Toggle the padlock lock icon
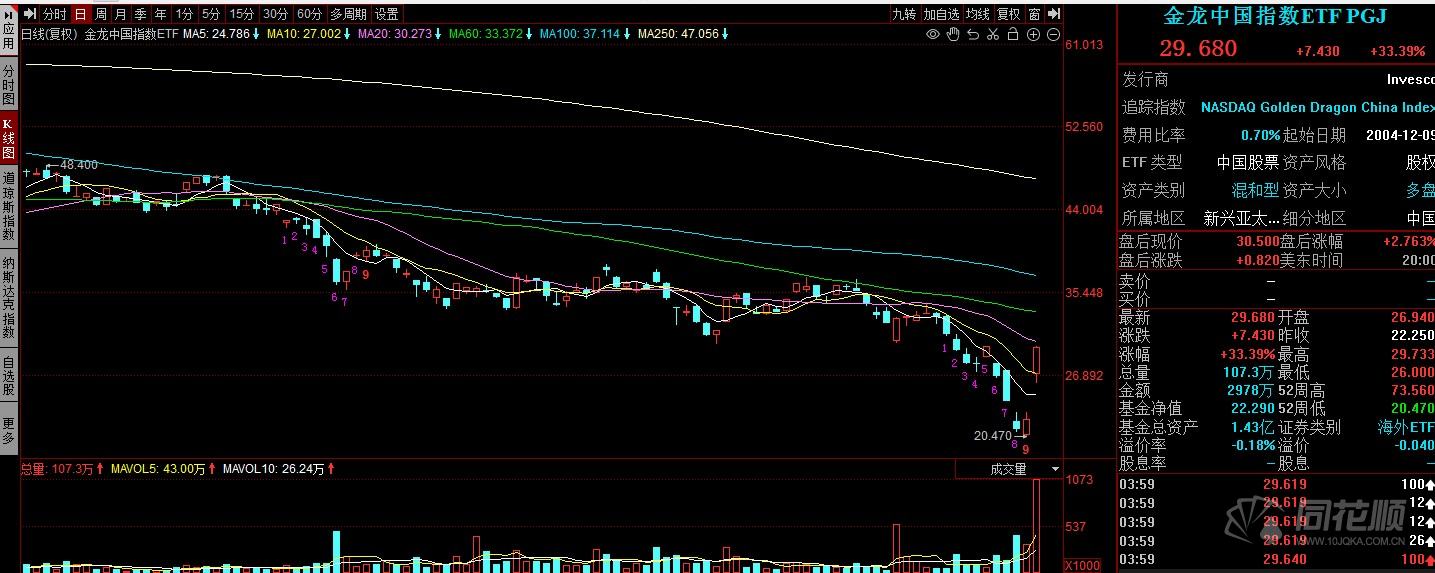This screenshot has height=573, width=1435. point(1013,34)
